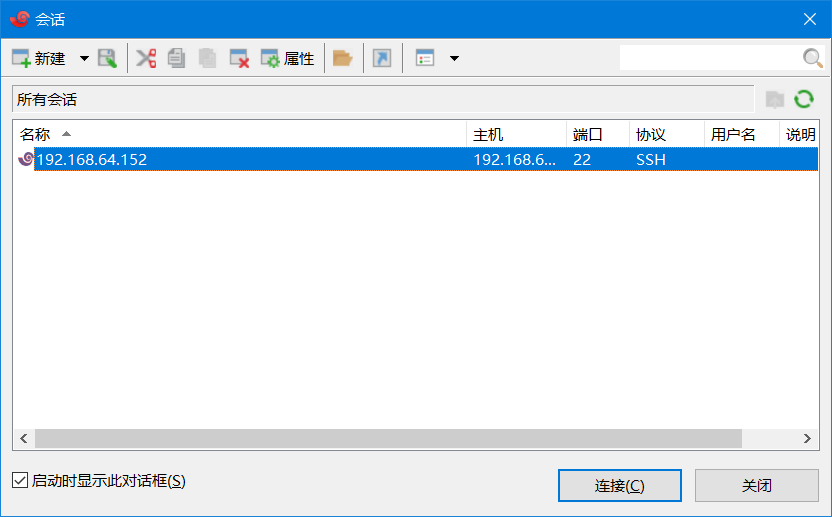Click the scissors cut icon
Image resolution: width=832 pixels, height=517 pixels.
(146, 58)
